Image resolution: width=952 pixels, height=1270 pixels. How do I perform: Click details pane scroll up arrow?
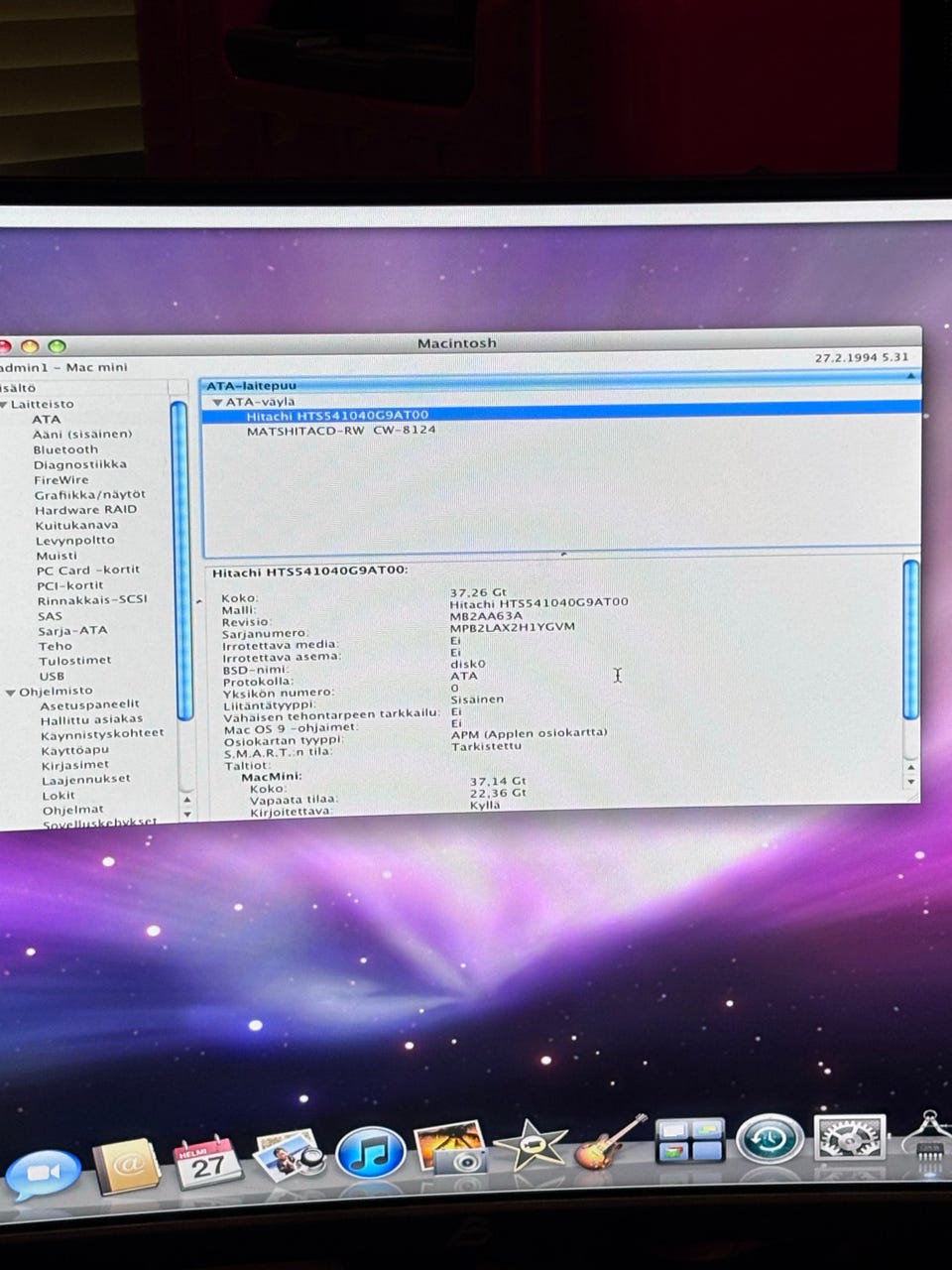click(912, 767)
